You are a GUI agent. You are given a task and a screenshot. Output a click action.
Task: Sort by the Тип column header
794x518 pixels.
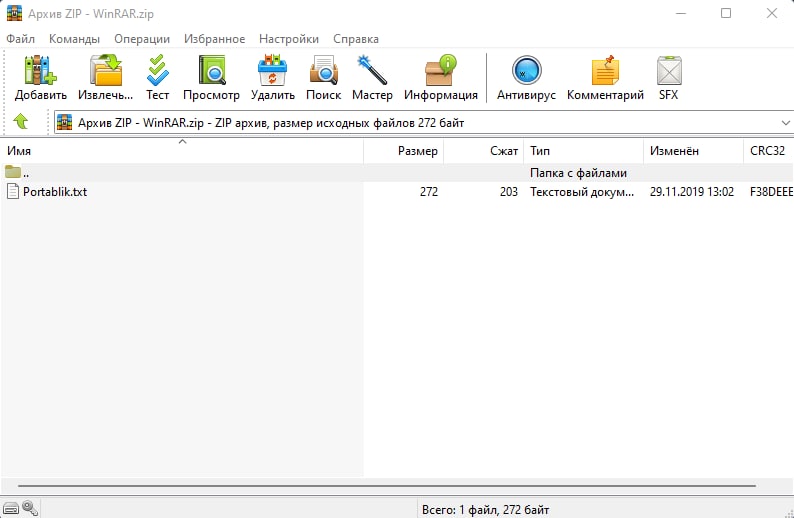coord(583,151)
